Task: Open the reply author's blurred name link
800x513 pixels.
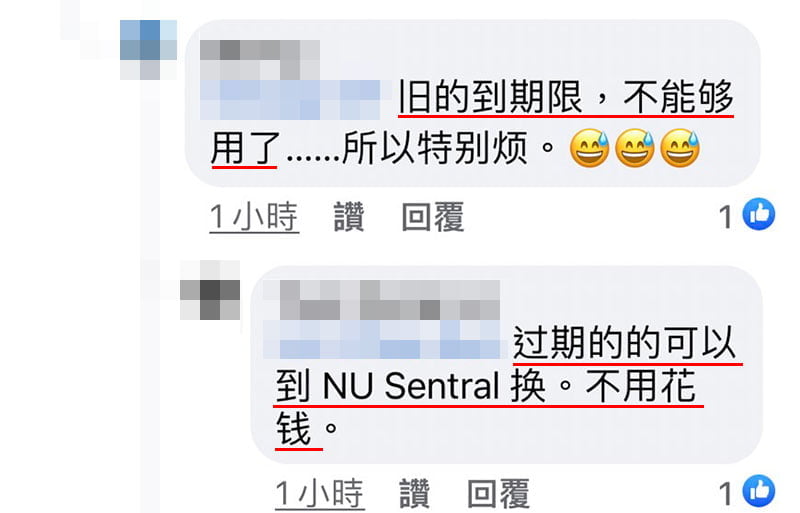Action: [x=390, y=300]
